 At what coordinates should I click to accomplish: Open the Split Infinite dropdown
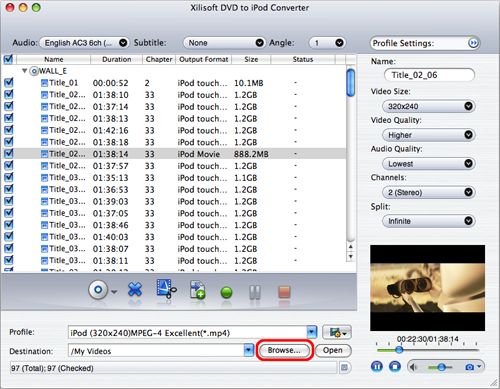429,221
